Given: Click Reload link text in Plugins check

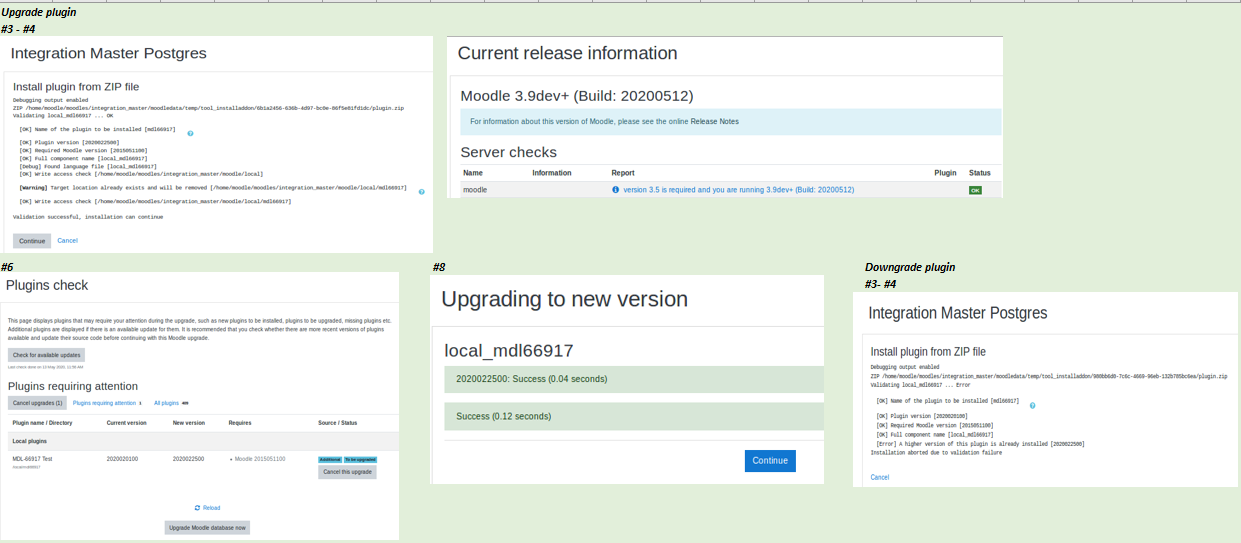Looking at the screenshot, I should (x=211, y=507).
